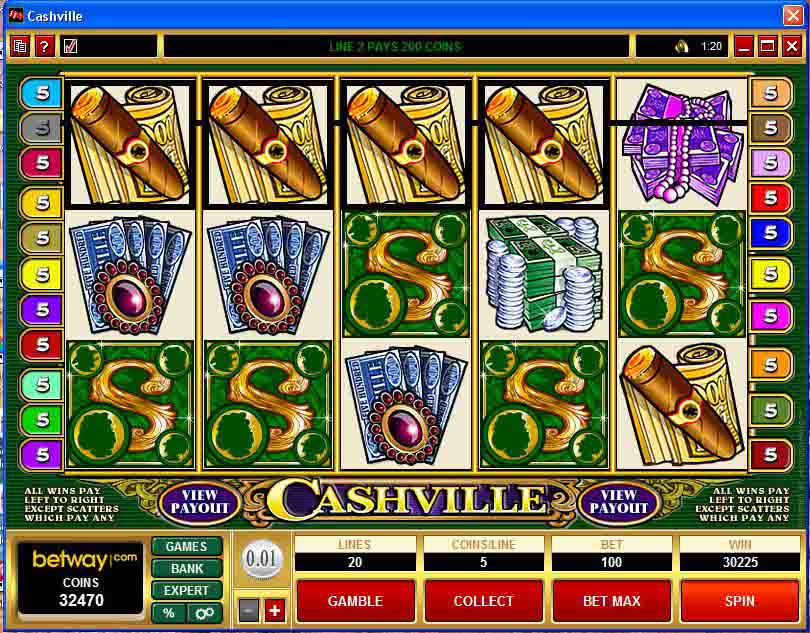Click the 0.01 coin size chip

261,559
